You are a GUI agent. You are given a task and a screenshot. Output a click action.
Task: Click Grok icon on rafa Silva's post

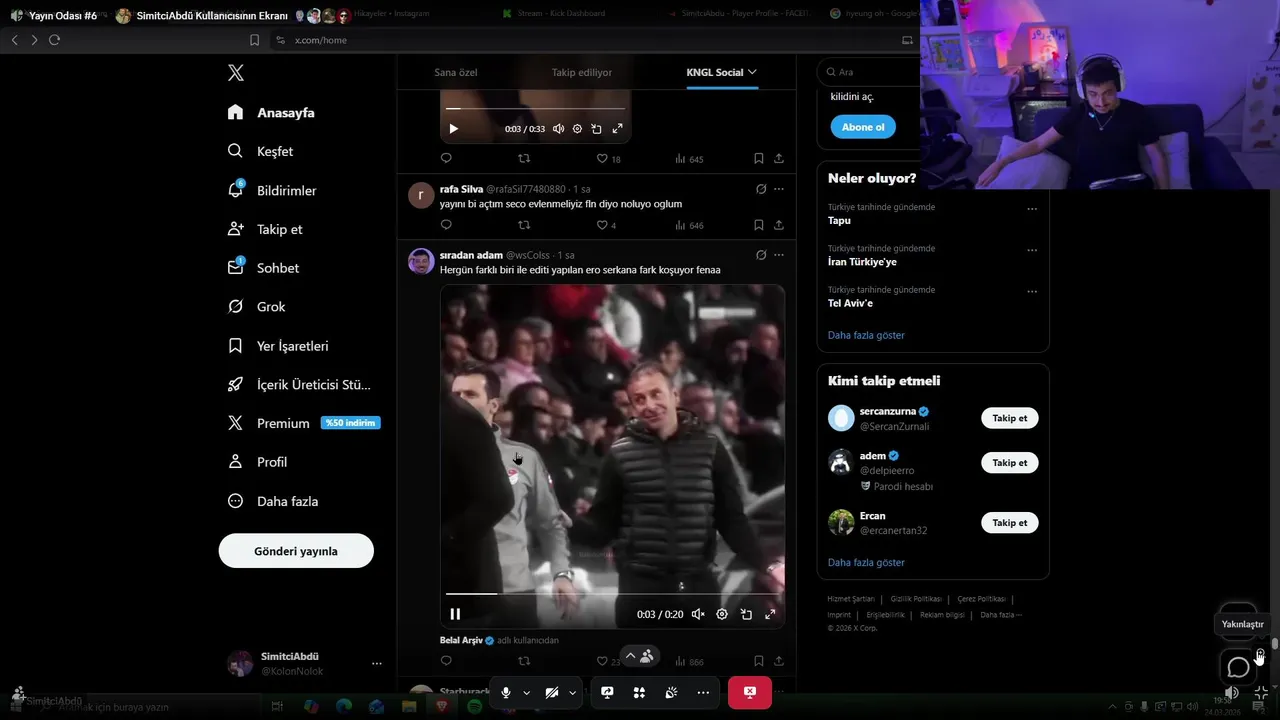click(x=761, y=189)
